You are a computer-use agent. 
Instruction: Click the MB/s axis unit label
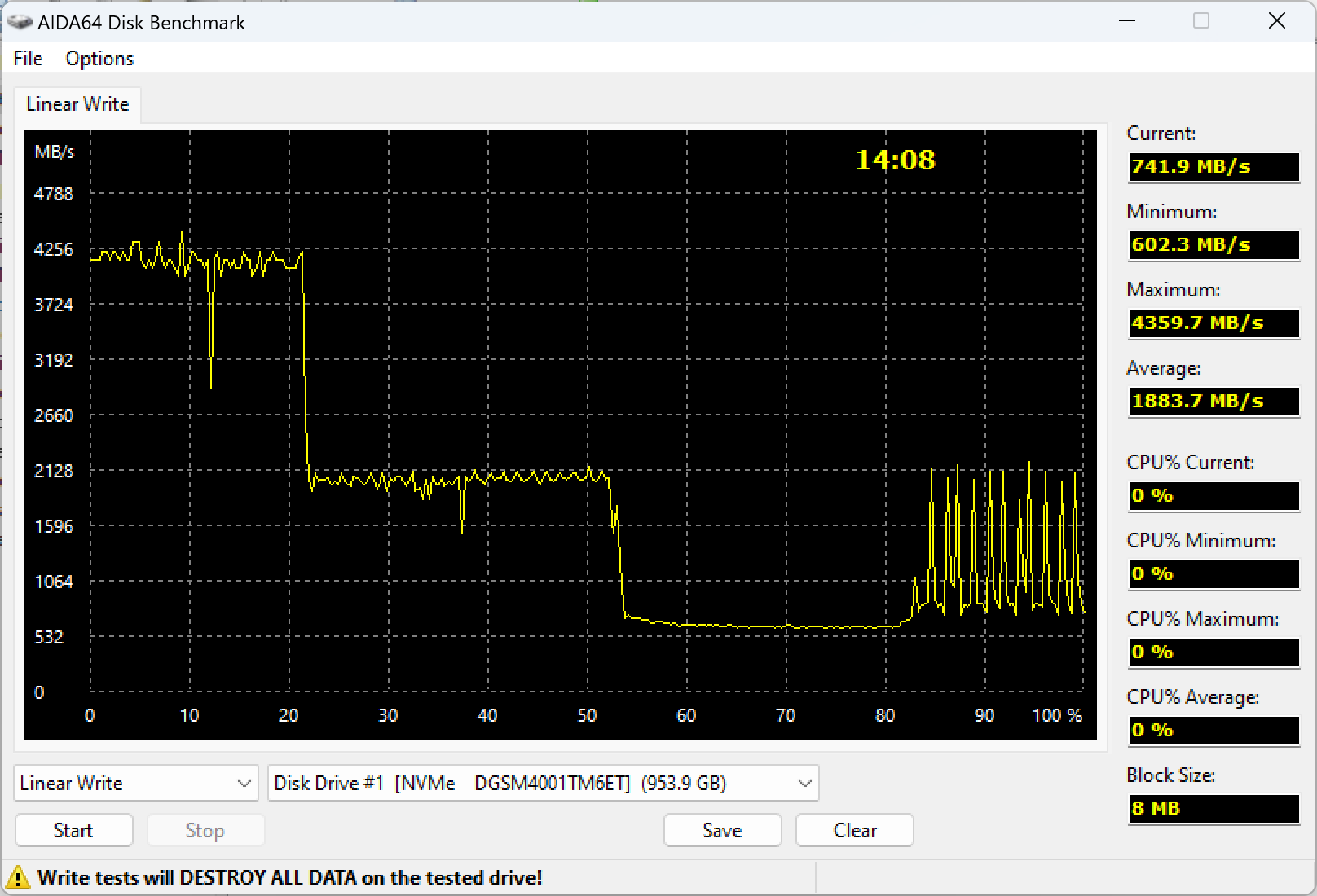tap(55, 152)
